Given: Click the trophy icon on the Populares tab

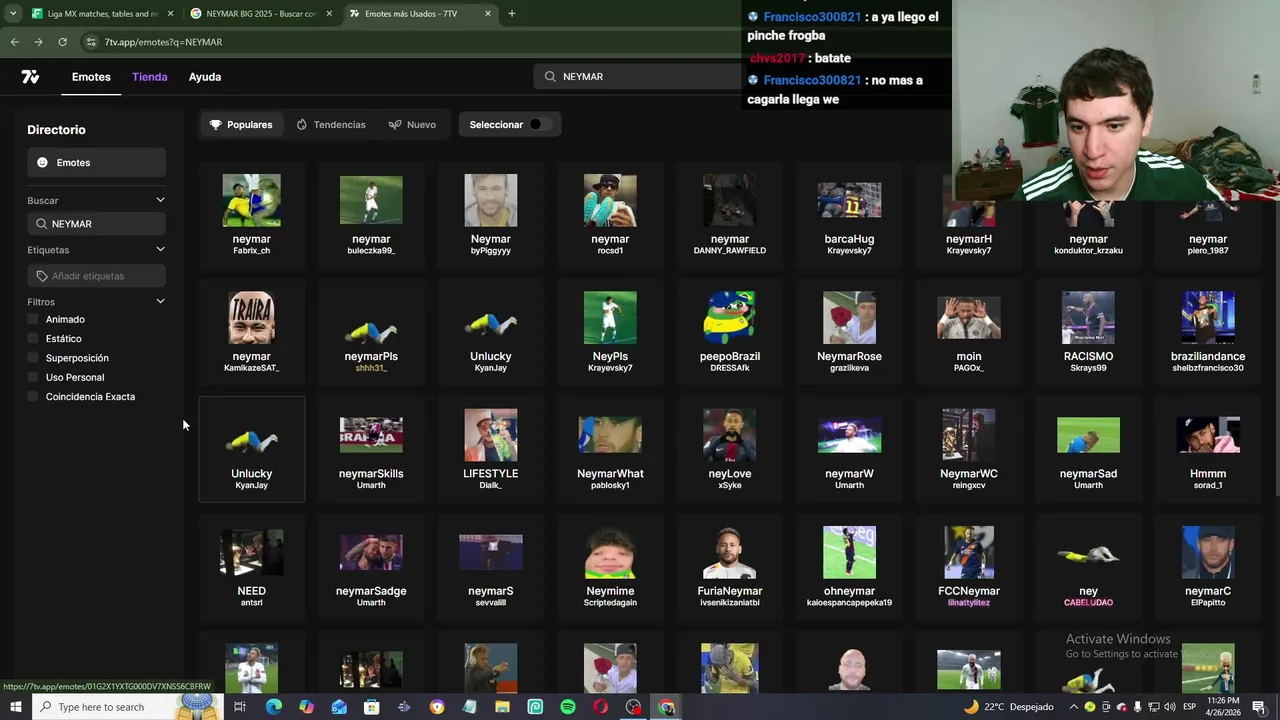Looking at the screenshot, I should pyautogui.click(x=215, y=125).
